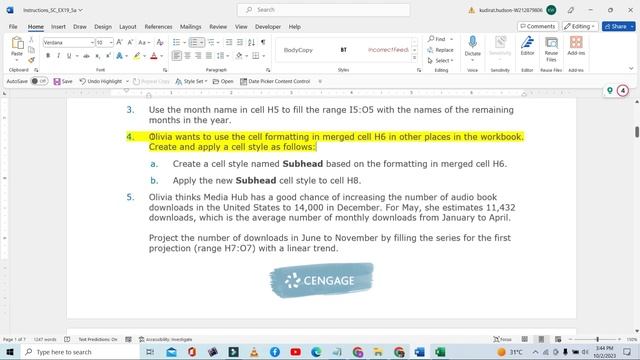
Task: Apply the BT style
Action: pyautogui.click(x=344, y=50)
